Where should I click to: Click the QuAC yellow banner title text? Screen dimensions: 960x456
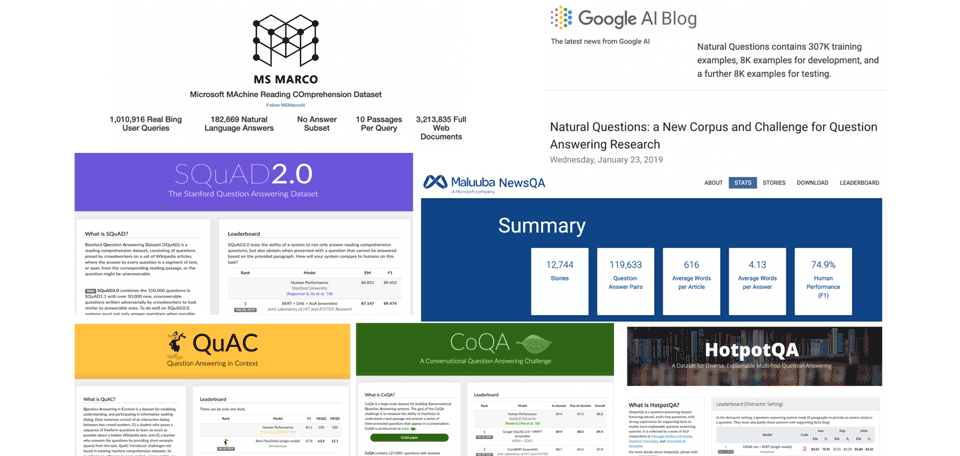click(223, 344)
